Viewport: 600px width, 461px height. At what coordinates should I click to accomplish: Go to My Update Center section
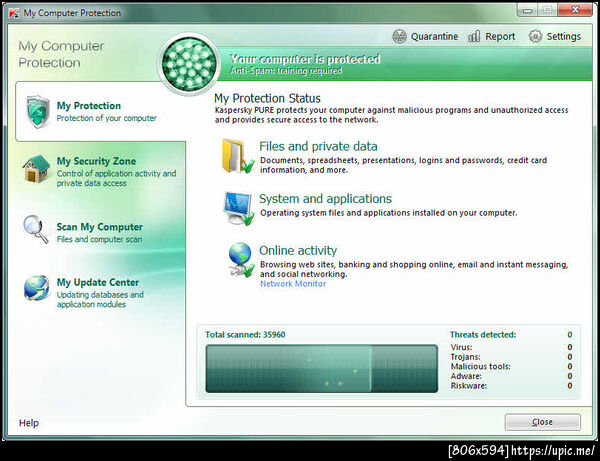tap(100, 293)
